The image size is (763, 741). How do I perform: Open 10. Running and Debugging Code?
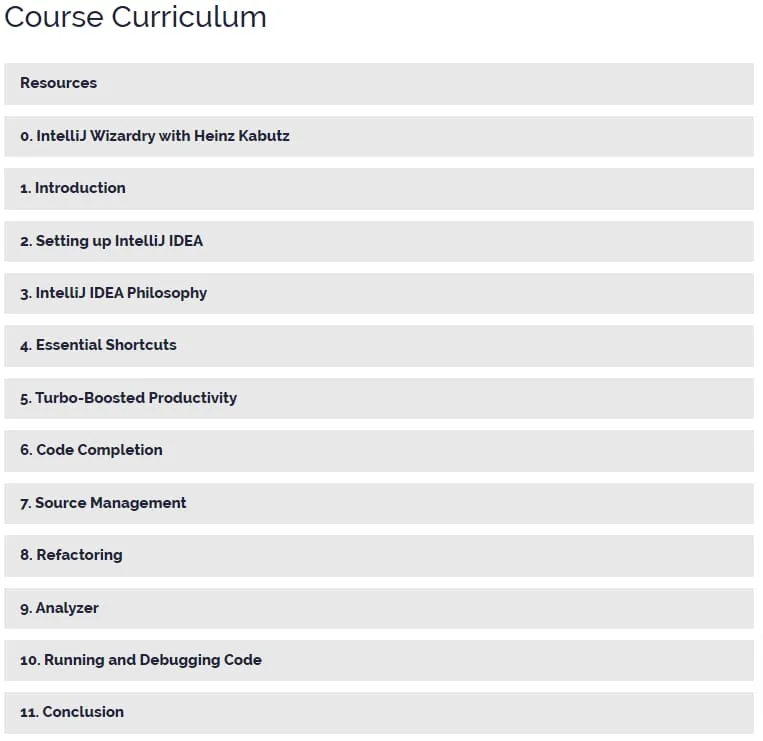tap(379, 660)
